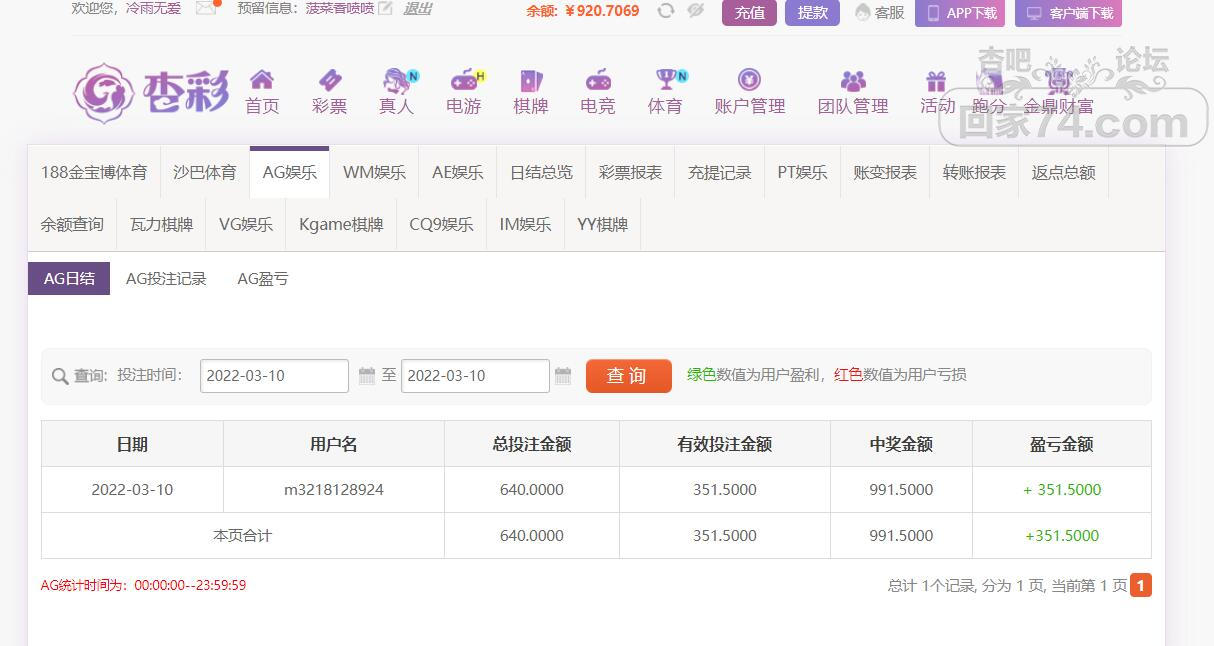Image resolution: width=1214 pixels, height=646 pixels.
Task: Select the 棋牌 cards icon
Action: 531,81
